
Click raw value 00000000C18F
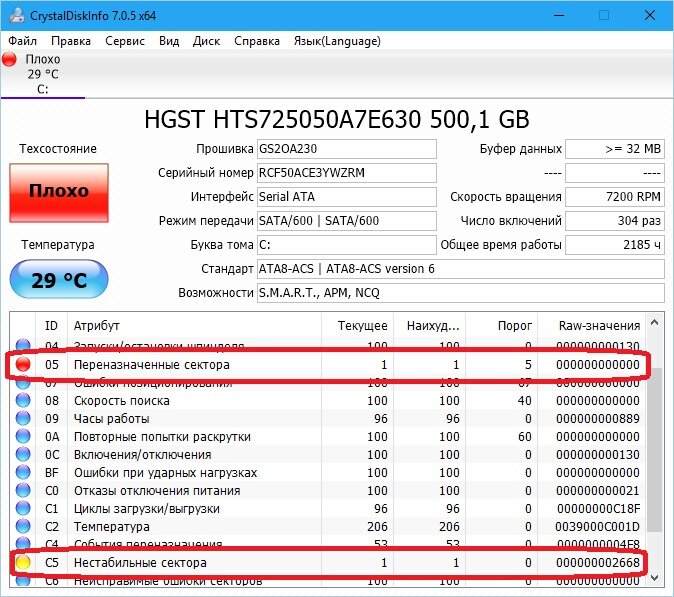point(598,509)
